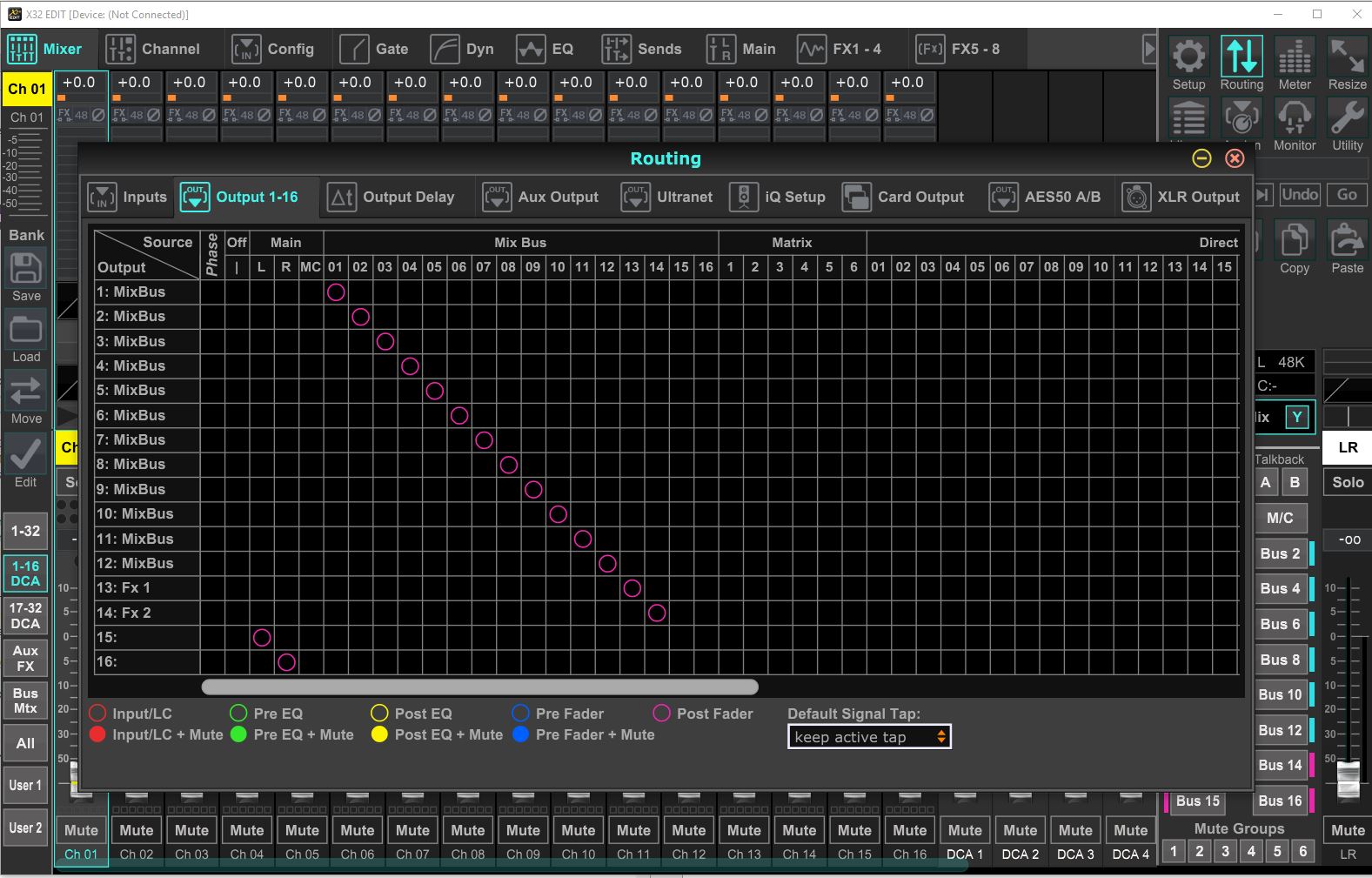
Task: Open the Channel view tab
Action: (x=153, y=50)
